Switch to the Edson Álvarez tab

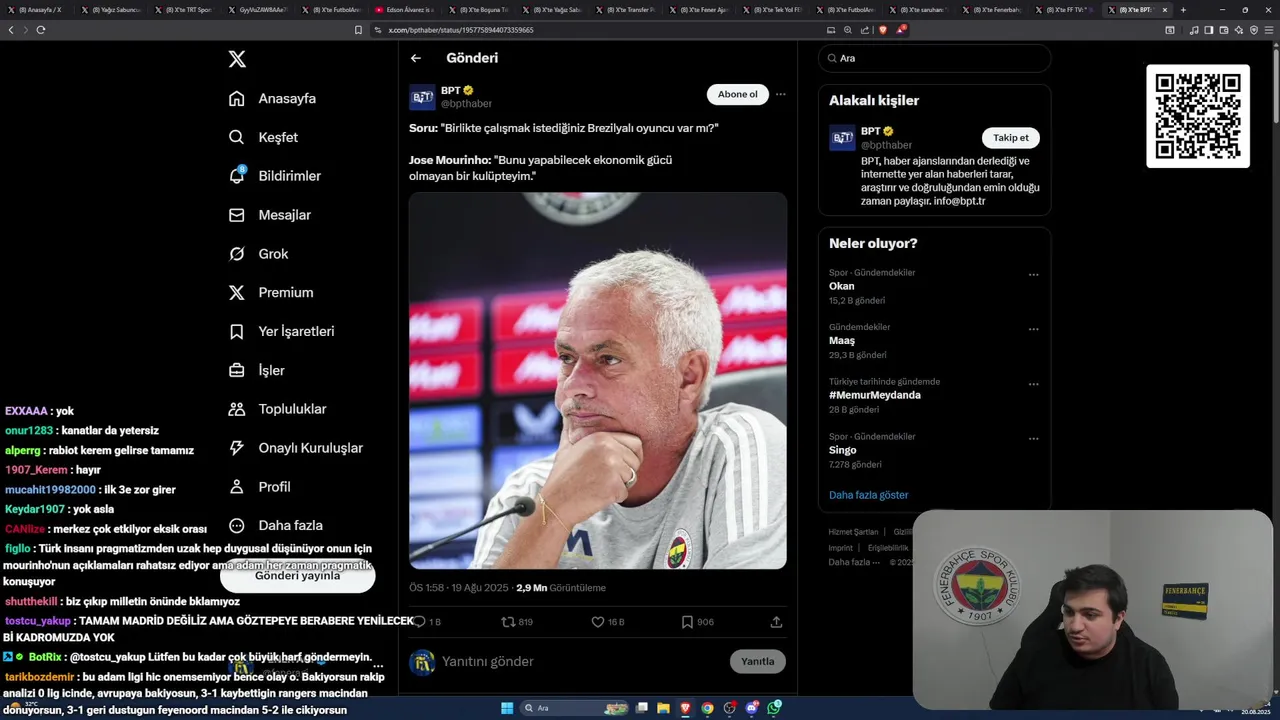406,10
